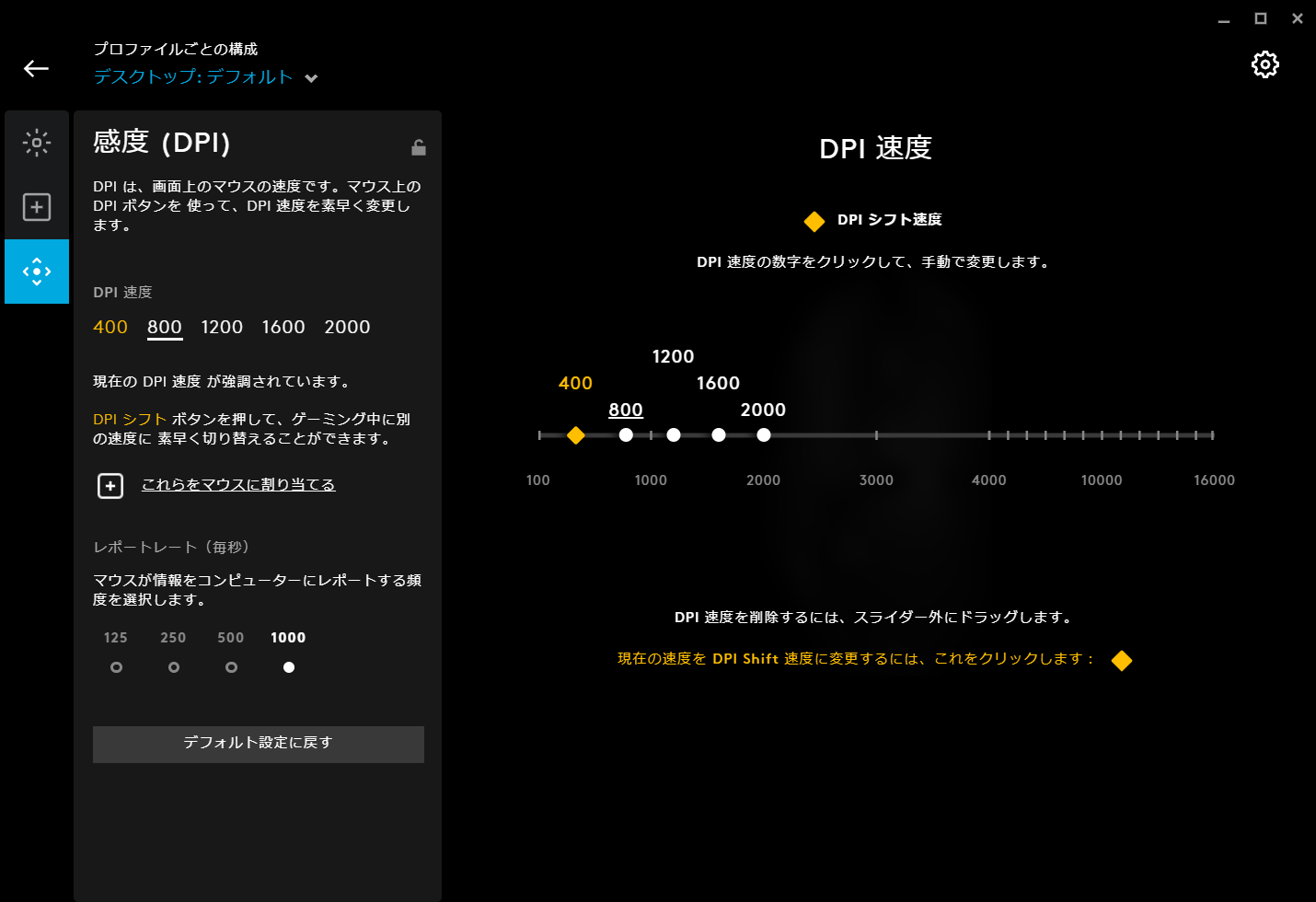Expand the profile dropdown chevron
Viewport: 1316px width, 902px height.
click(x=311, y=78)
